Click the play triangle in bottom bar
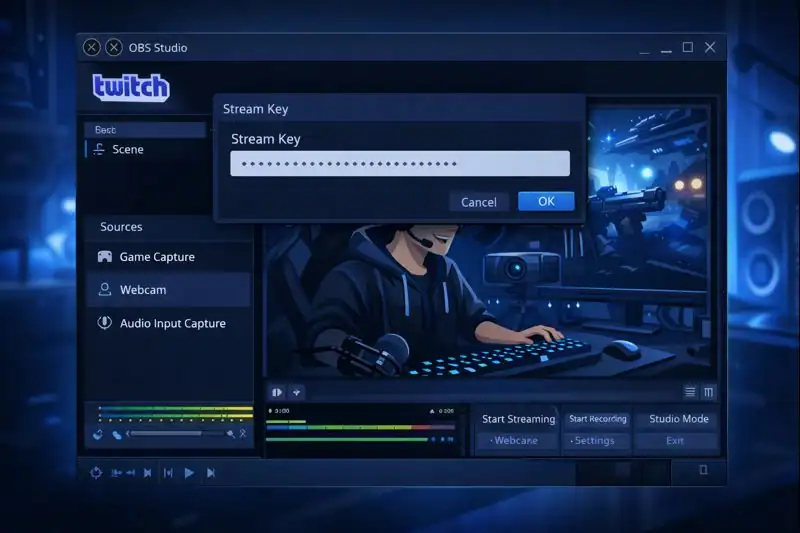Screen dimensions: 800x533 point(189,473)
